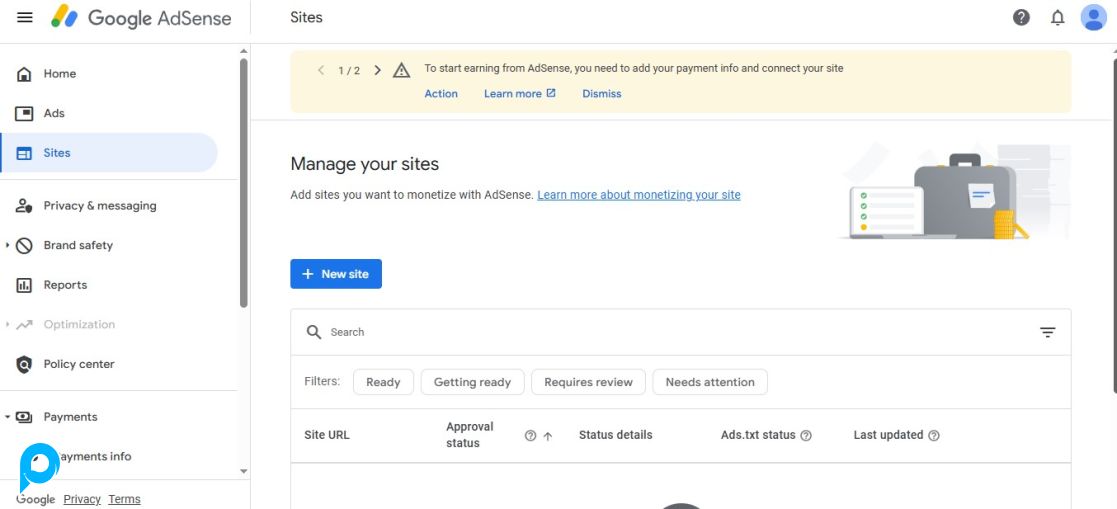Click the filter list icon in search bar
1117x509 pixels.
coord(1047,332)
